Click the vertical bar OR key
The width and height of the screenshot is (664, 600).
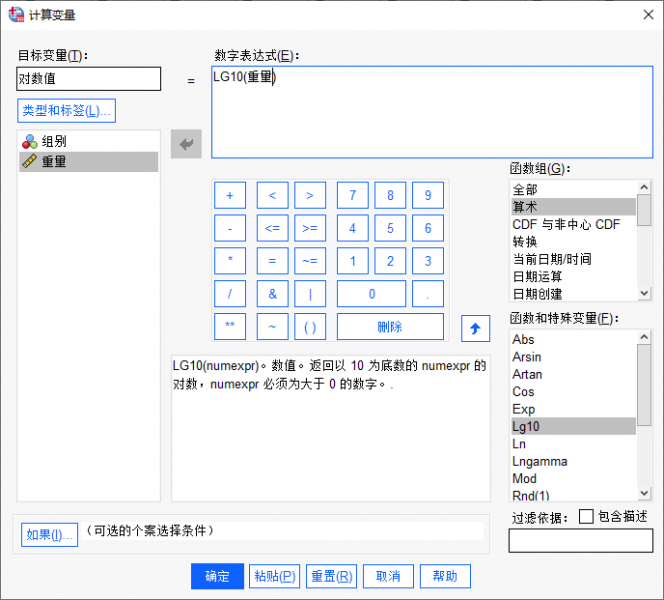(x=310, y=293)
